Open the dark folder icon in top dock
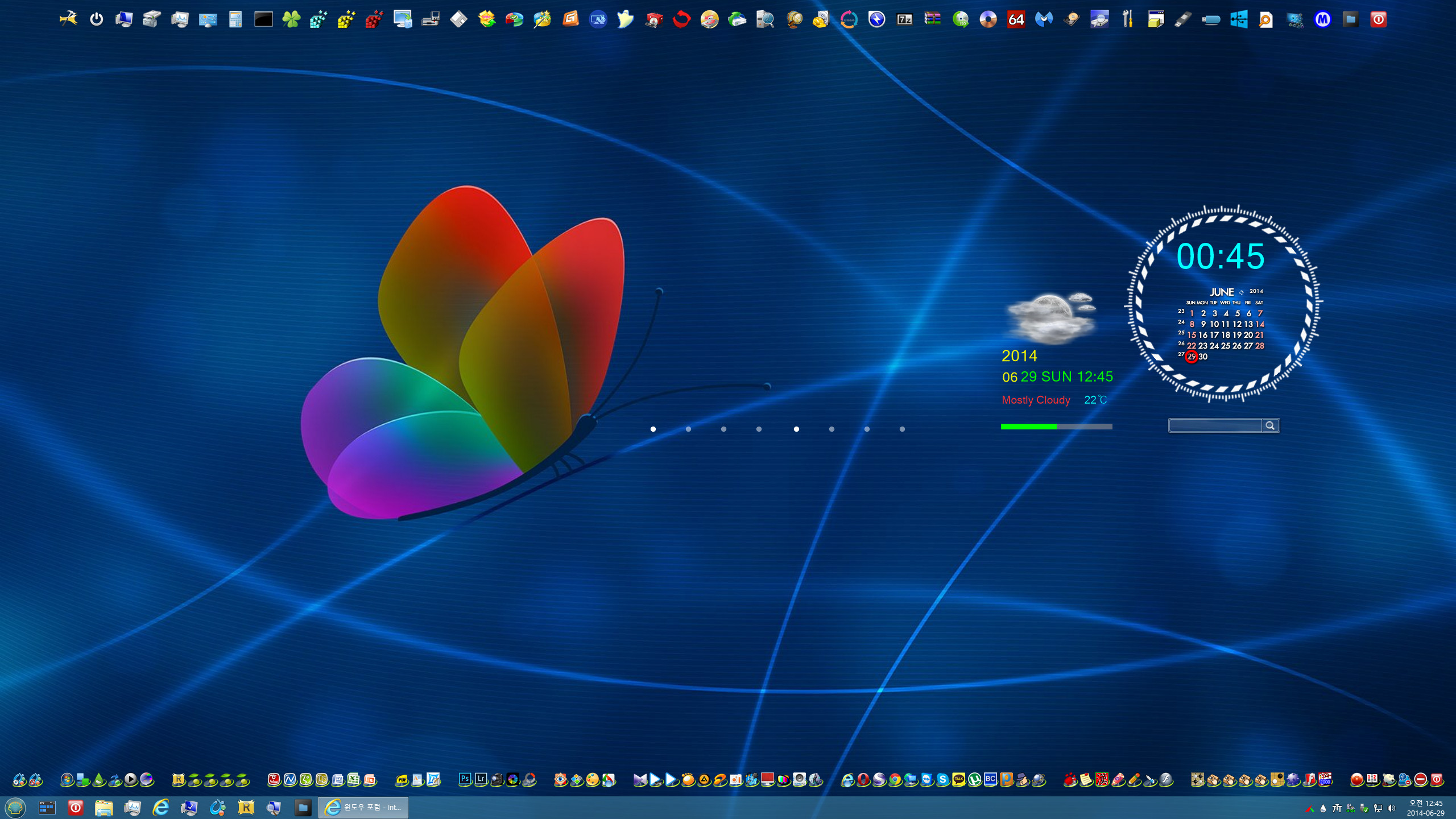This screenshot has height=819, width=1456. pyautogui.click(x=1350, y=19)
